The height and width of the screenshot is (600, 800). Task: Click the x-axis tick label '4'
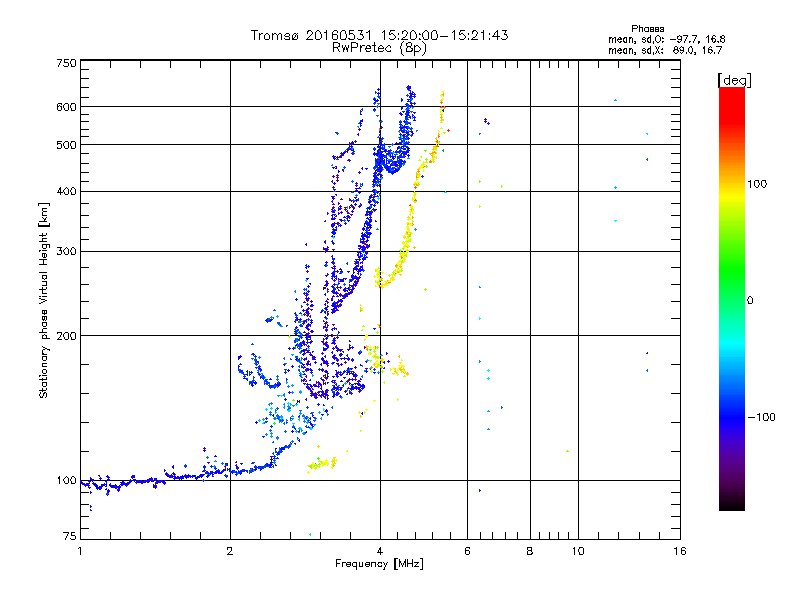click(x=380, y=551)
